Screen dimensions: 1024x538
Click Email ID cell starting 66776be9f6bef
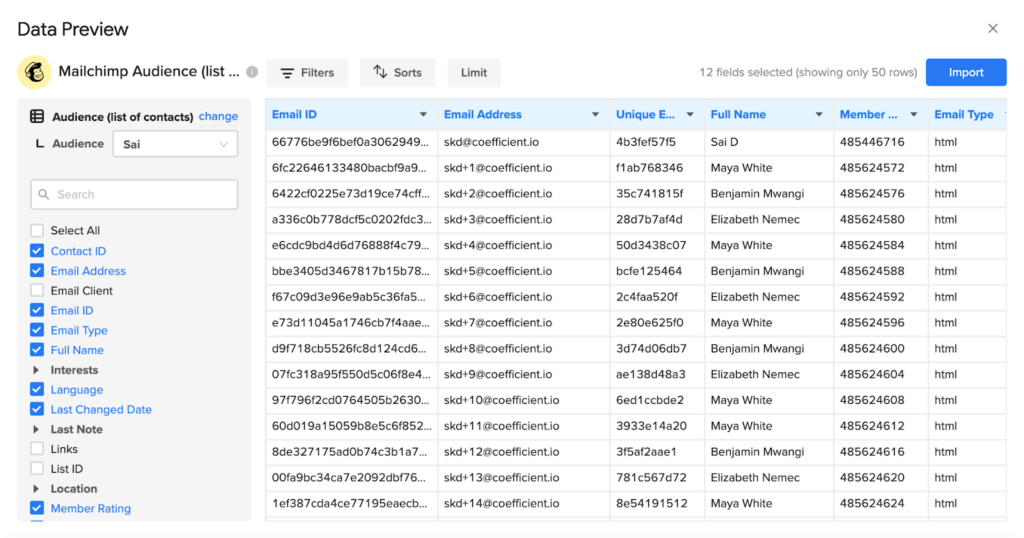tap(351, 142)
